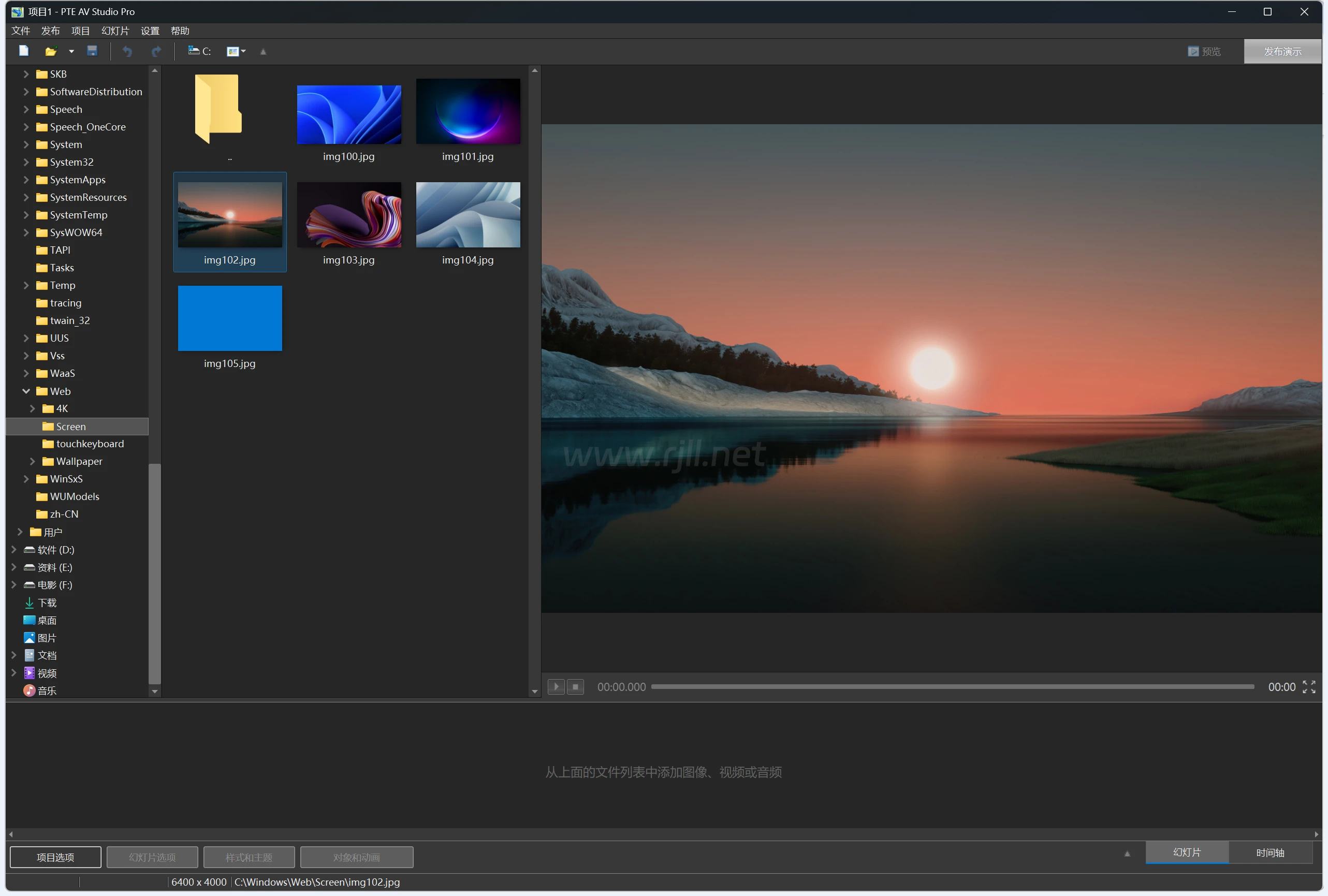1328x896 pixels.
Task: Click the Open project folder icon
Action: [x=51, y=51]
